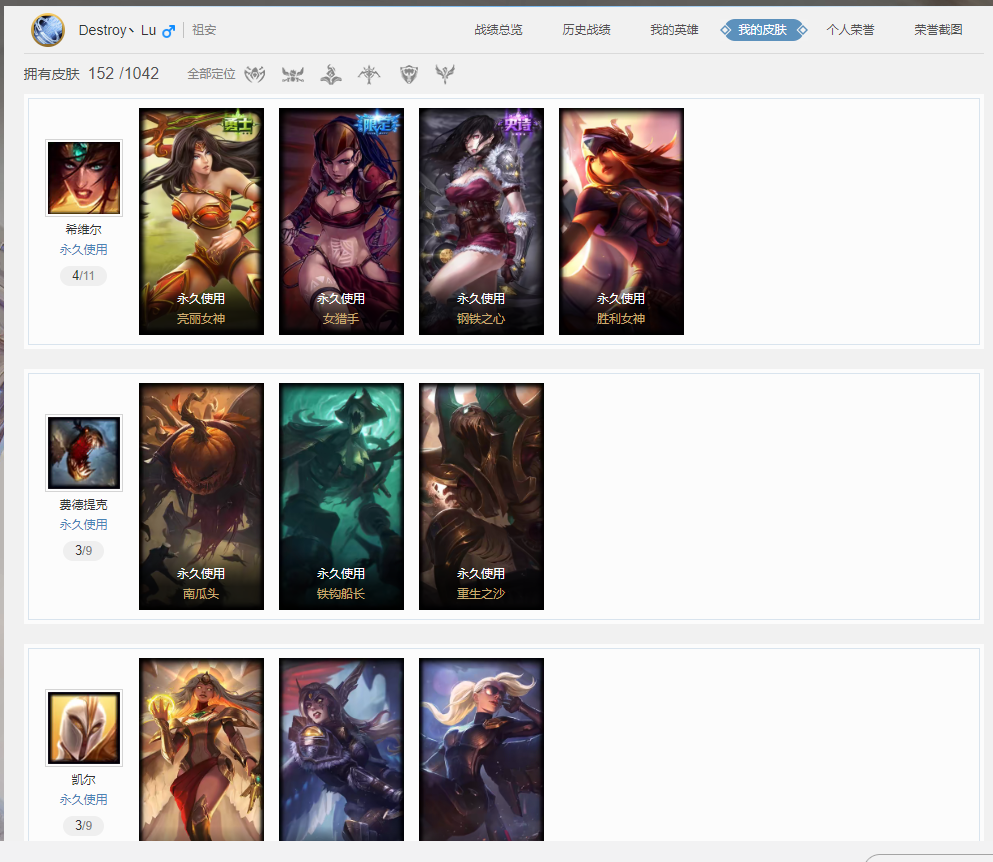Image resolution: width=993 pixels, height=862 pixels.
Task: Click 费德提克's 3/9 skin count badge
Action: click(84, 550)
